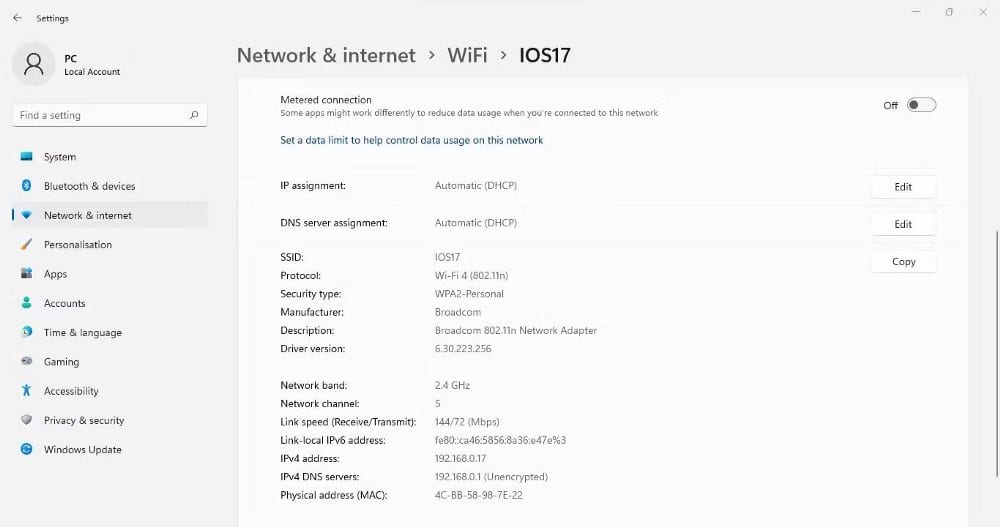
Task: Edit the DNS server assignment
Action: pyautogui.click(x=903, y=224)
